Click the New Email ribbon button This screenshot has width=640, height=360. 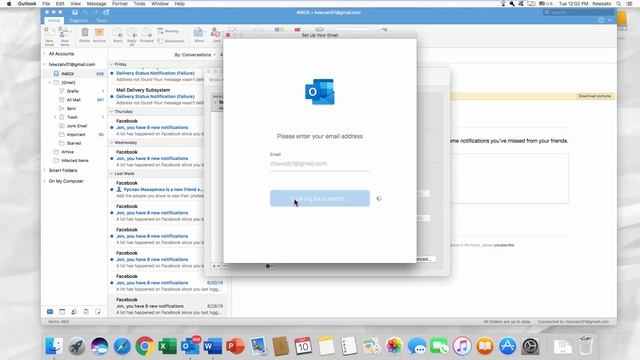tap(49, 36)
